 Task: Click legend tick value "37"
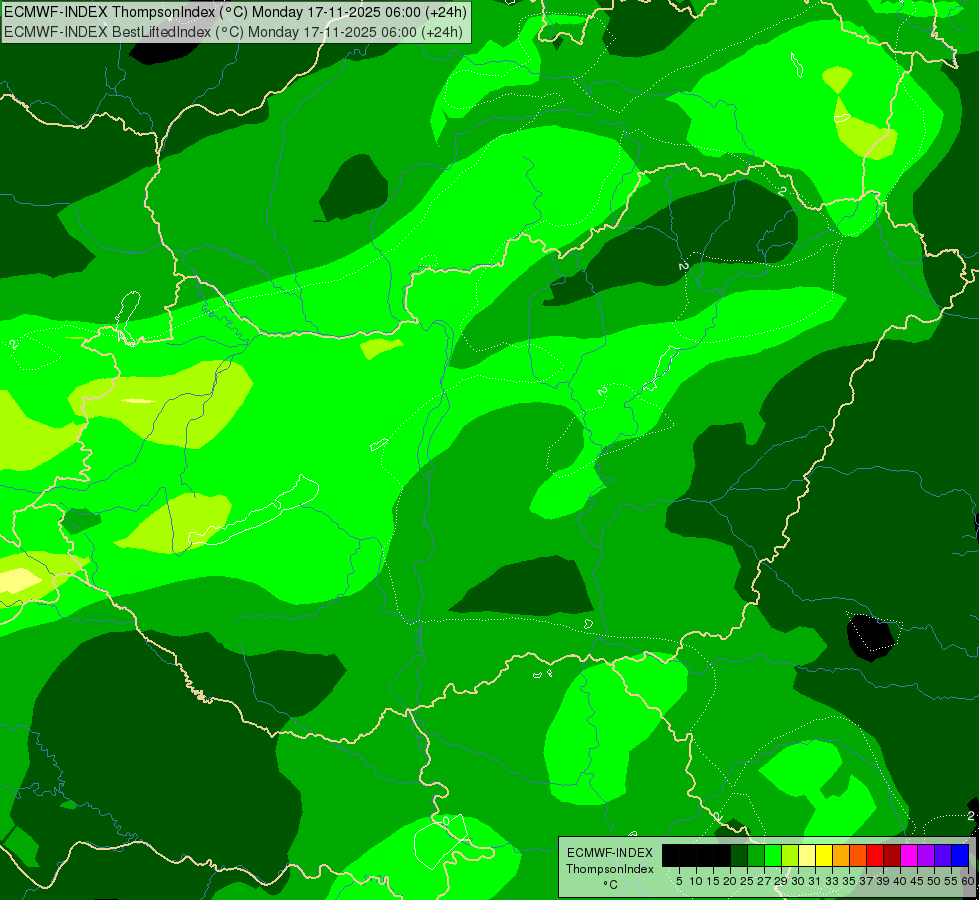pyautogui.click(x=867, y=881)
